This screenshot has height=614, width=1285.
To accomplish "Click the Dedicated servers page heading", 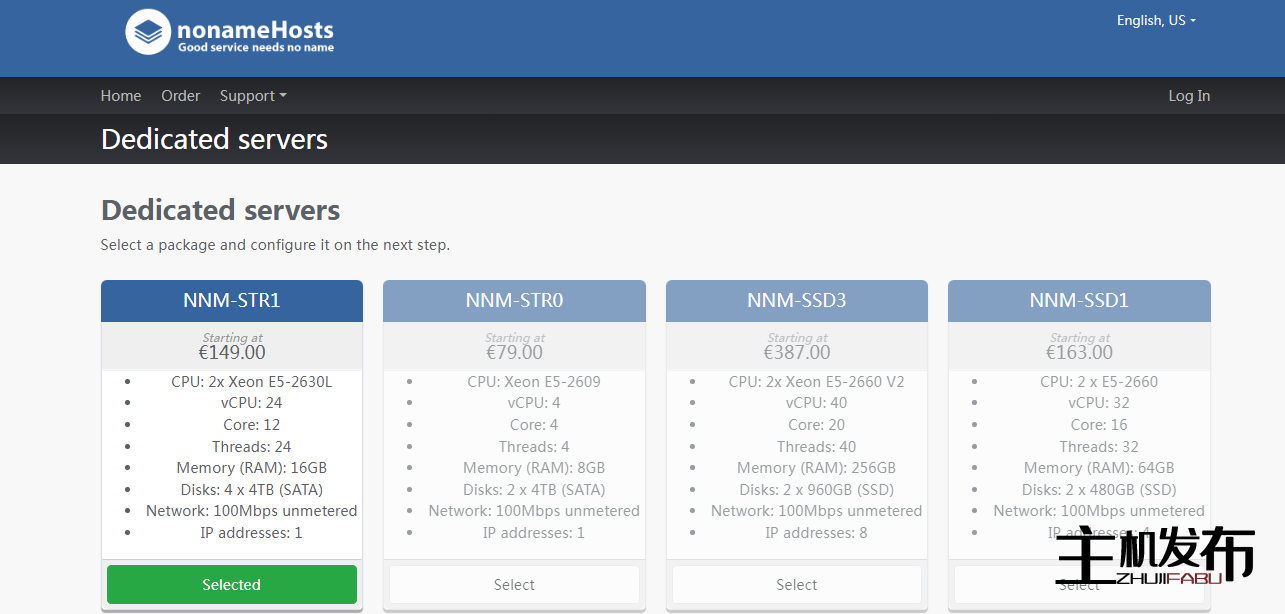I will pos(220,210).
